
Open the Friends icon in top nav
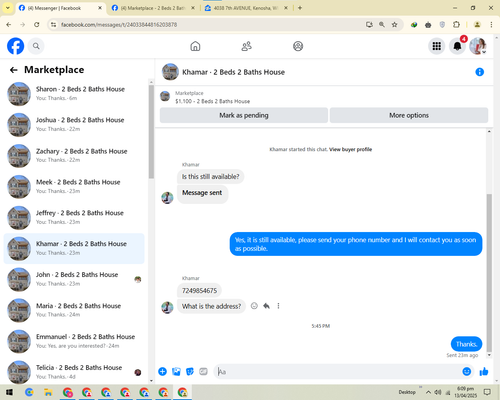tap(247, 46)
